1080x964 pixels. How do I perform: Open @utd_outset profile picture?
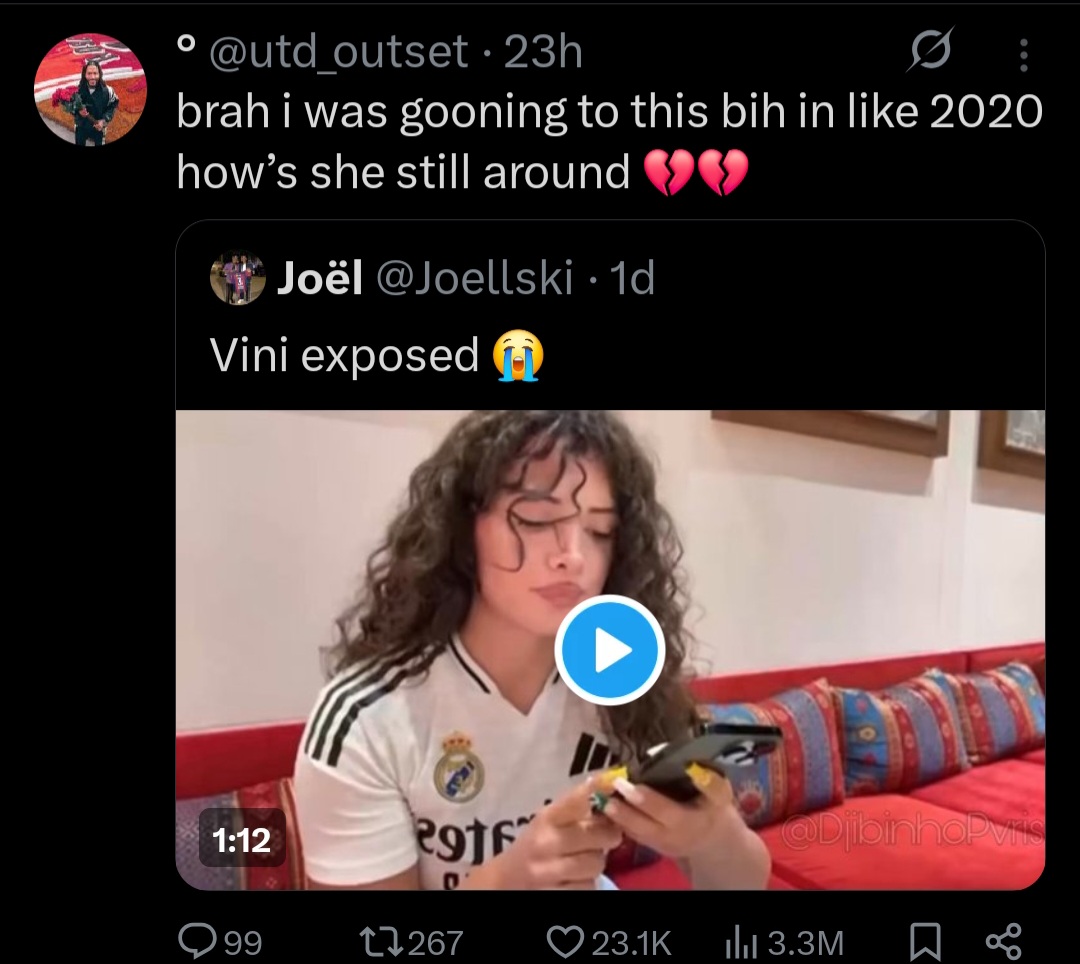coord(91,90)
